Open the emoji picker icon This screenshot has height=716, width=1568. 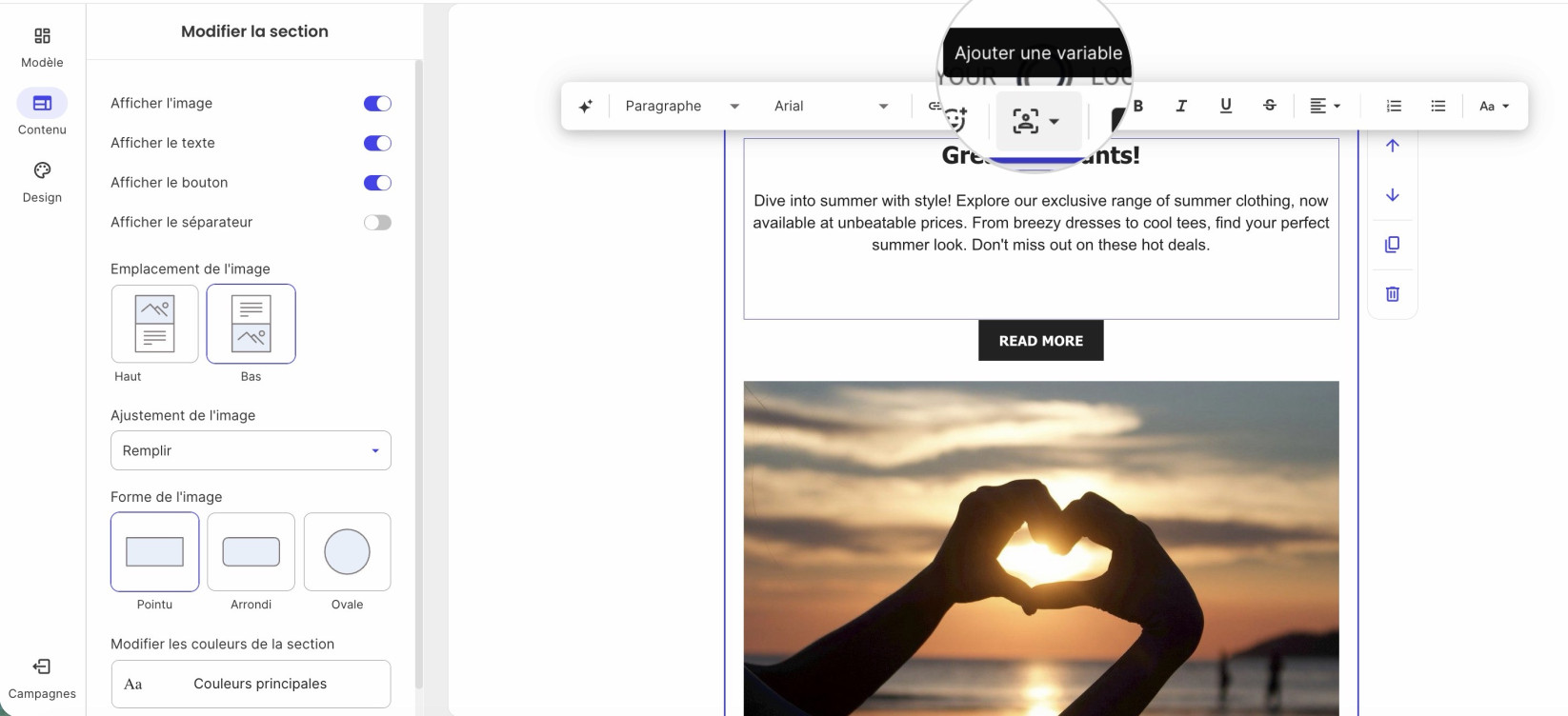(955, 120)
